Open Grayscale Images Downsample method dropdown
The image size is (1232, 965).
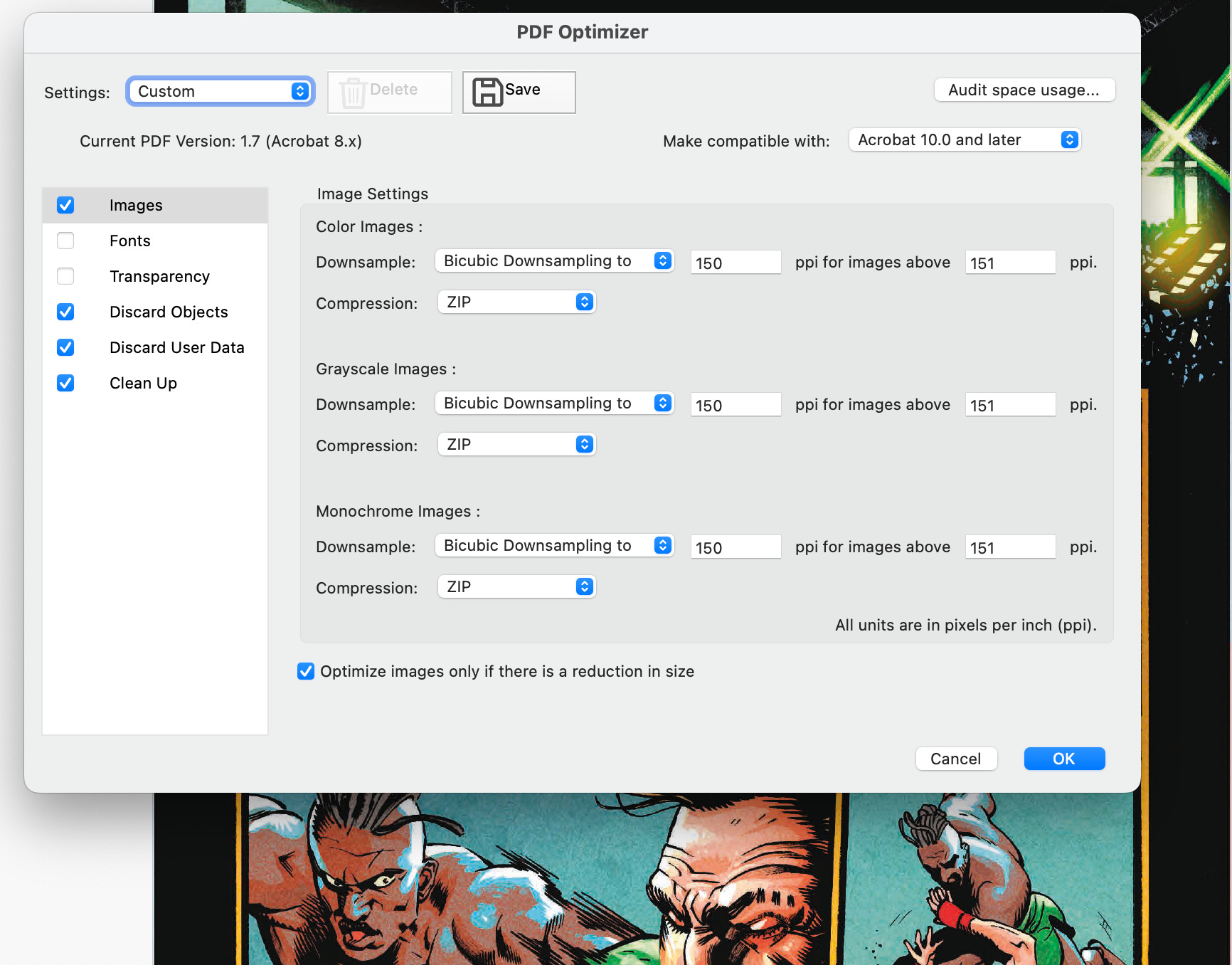(554, 403)
